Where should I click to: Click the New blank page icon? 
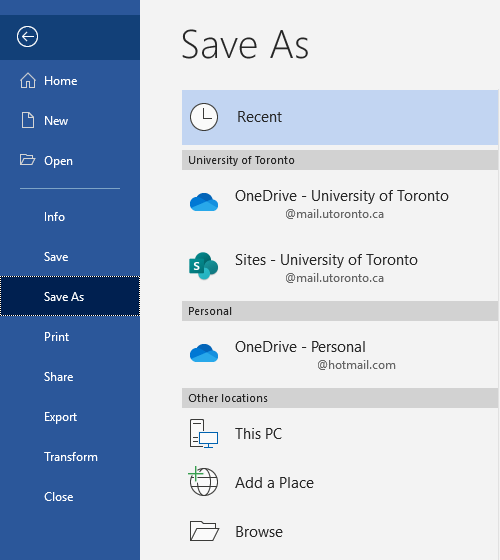(28, 120)
